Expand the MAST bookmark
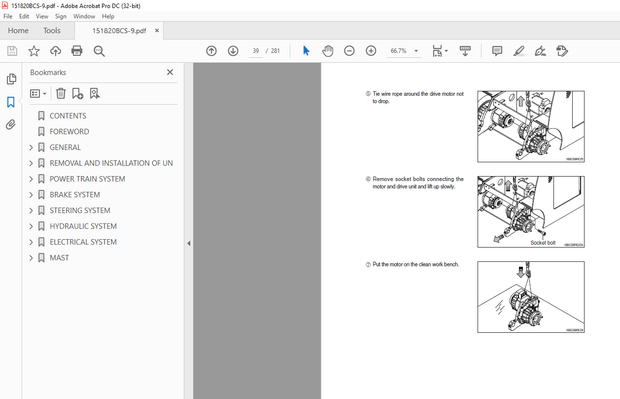This screenshot has height=399, width=620. [x=31, y=258]
